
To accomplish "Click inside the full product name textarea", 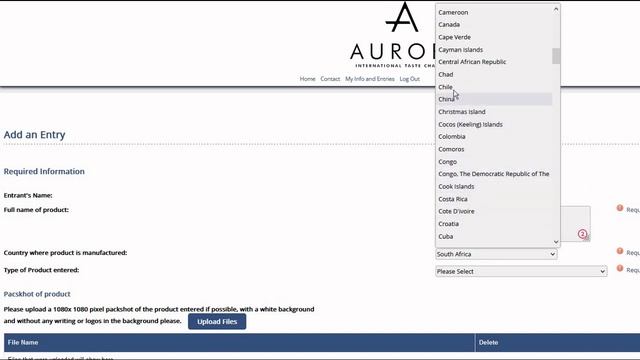I will coord(575,224).
